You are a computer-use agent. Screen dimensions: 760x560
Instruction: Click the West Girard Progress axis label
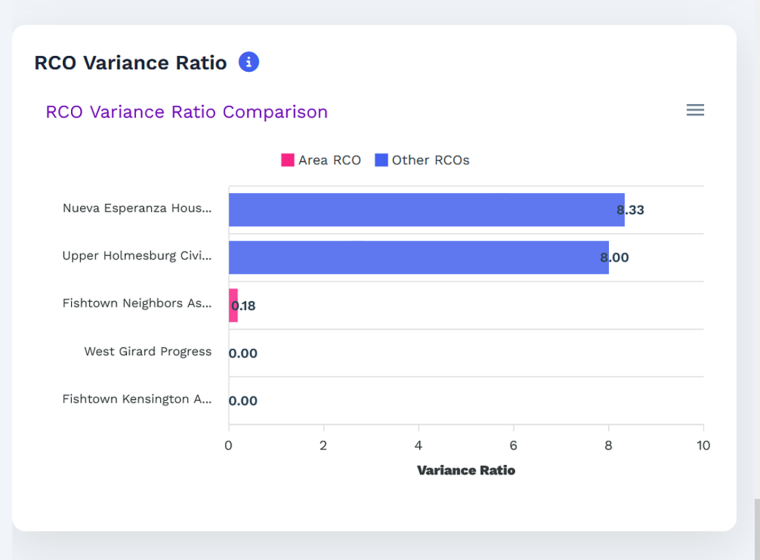tap(148, 351)
